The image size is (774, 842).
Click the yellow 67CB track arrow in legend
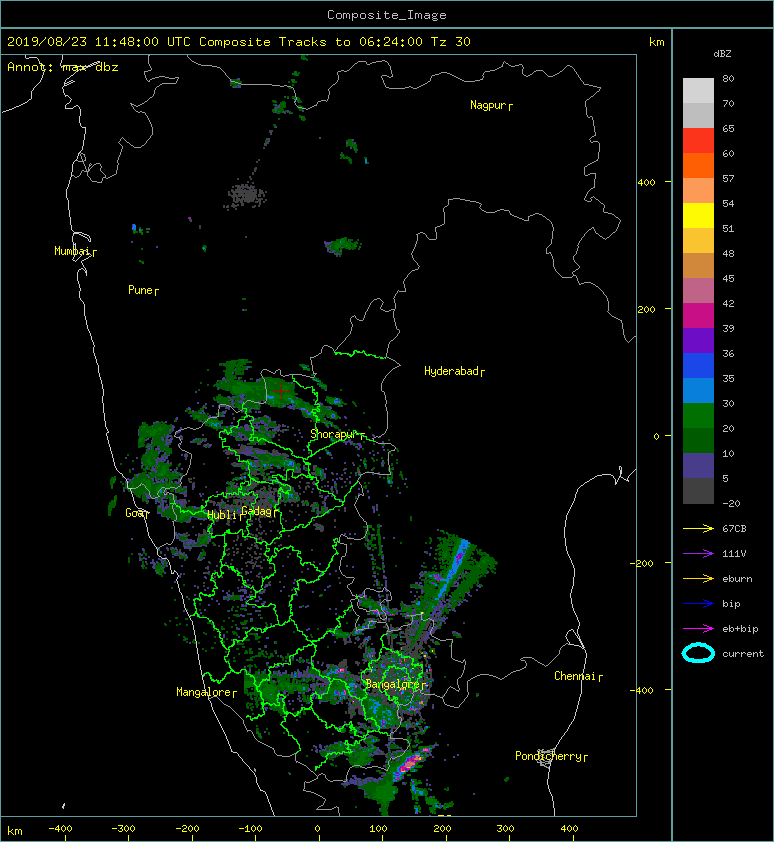tap(698, 528)
